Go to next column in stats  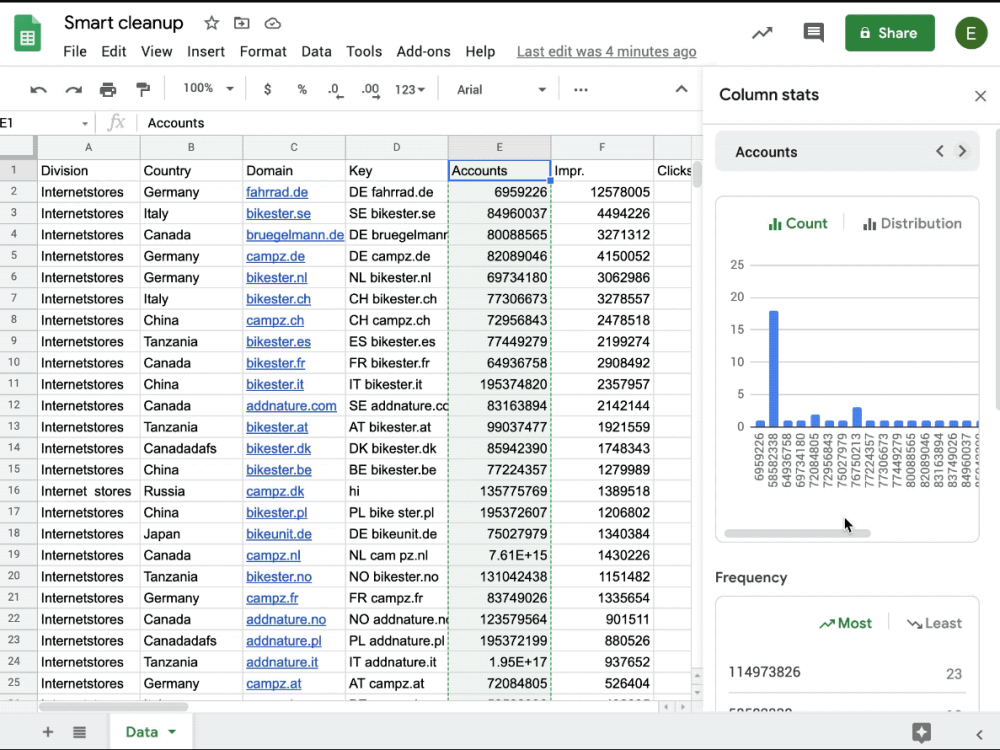962,151
